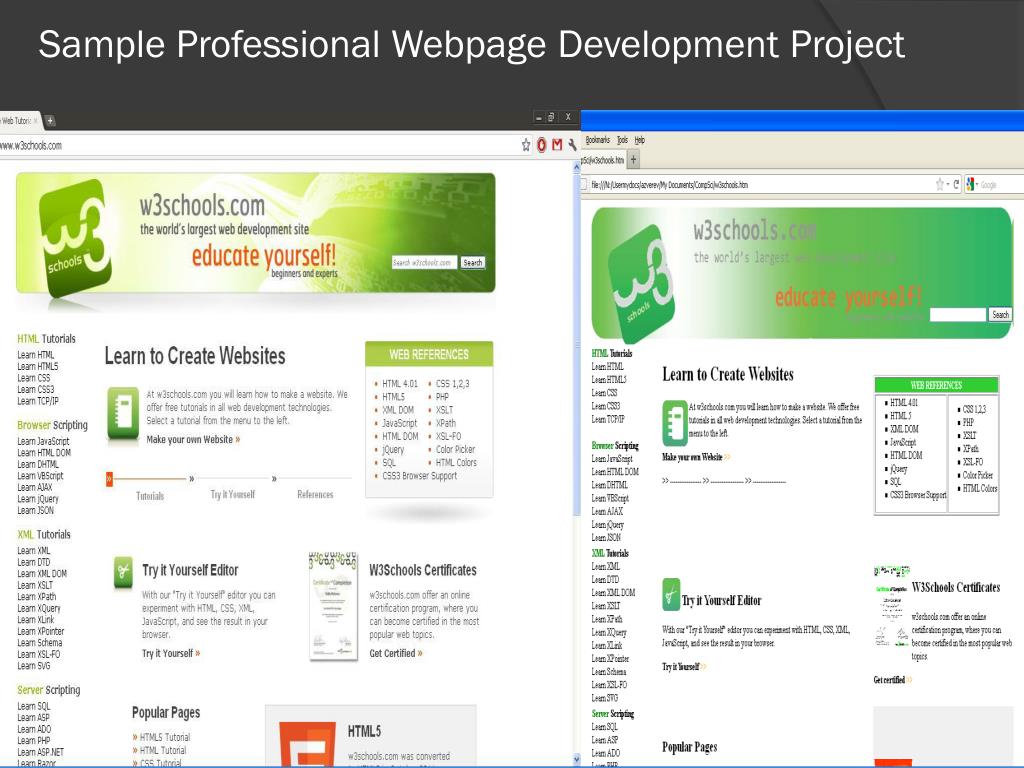Click the References step label
Viewport: 1024px width, 768px height.
point(315,494)
